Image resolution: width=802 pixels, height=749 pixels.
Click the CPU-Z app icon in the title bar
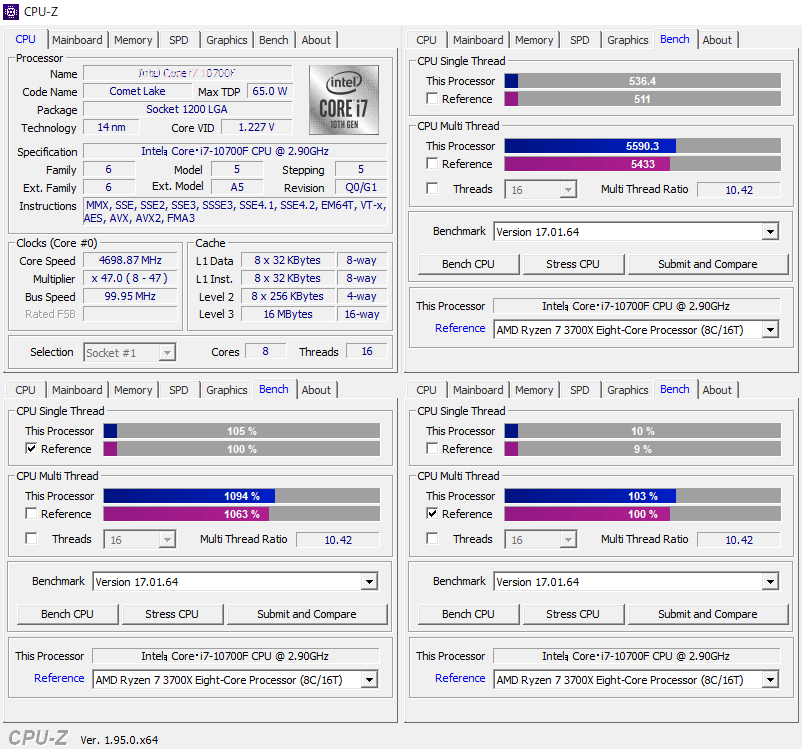10,11
